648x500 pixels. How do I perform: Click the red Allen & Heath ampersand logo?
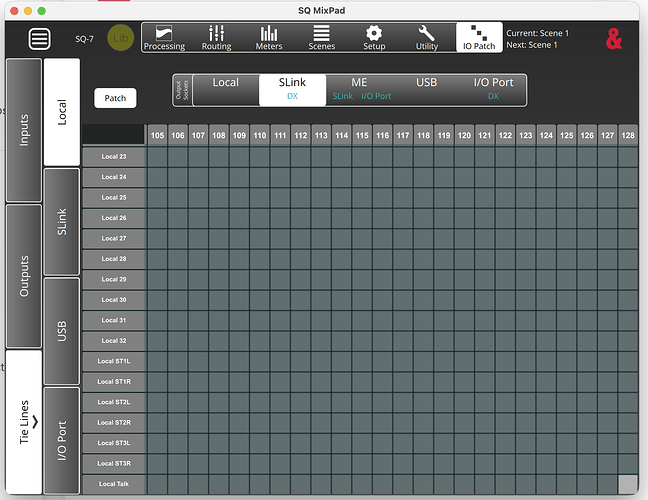[x=614, y=39]
